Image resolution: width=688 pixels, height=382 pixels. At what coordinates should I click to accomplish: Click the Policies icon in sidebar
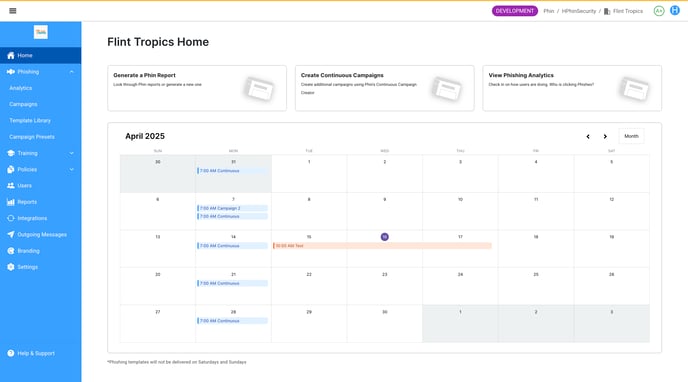point(11,169)
